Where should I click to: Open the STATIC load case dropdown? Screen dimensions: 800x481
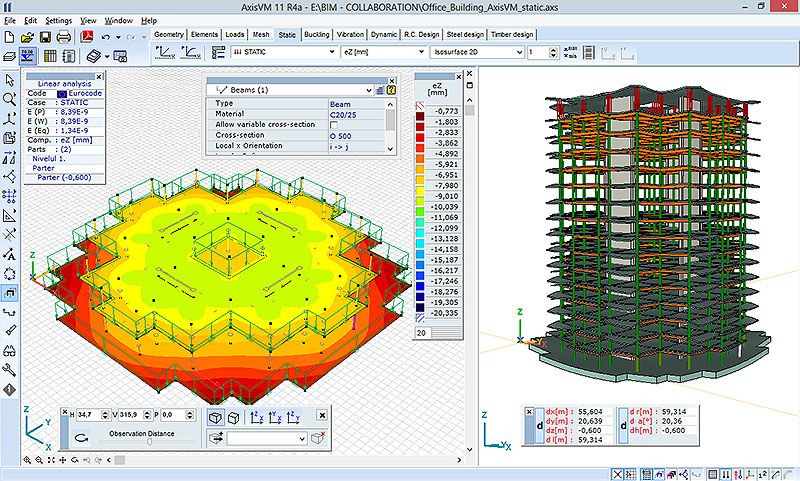pyautogui.click(x=332, y=52)
